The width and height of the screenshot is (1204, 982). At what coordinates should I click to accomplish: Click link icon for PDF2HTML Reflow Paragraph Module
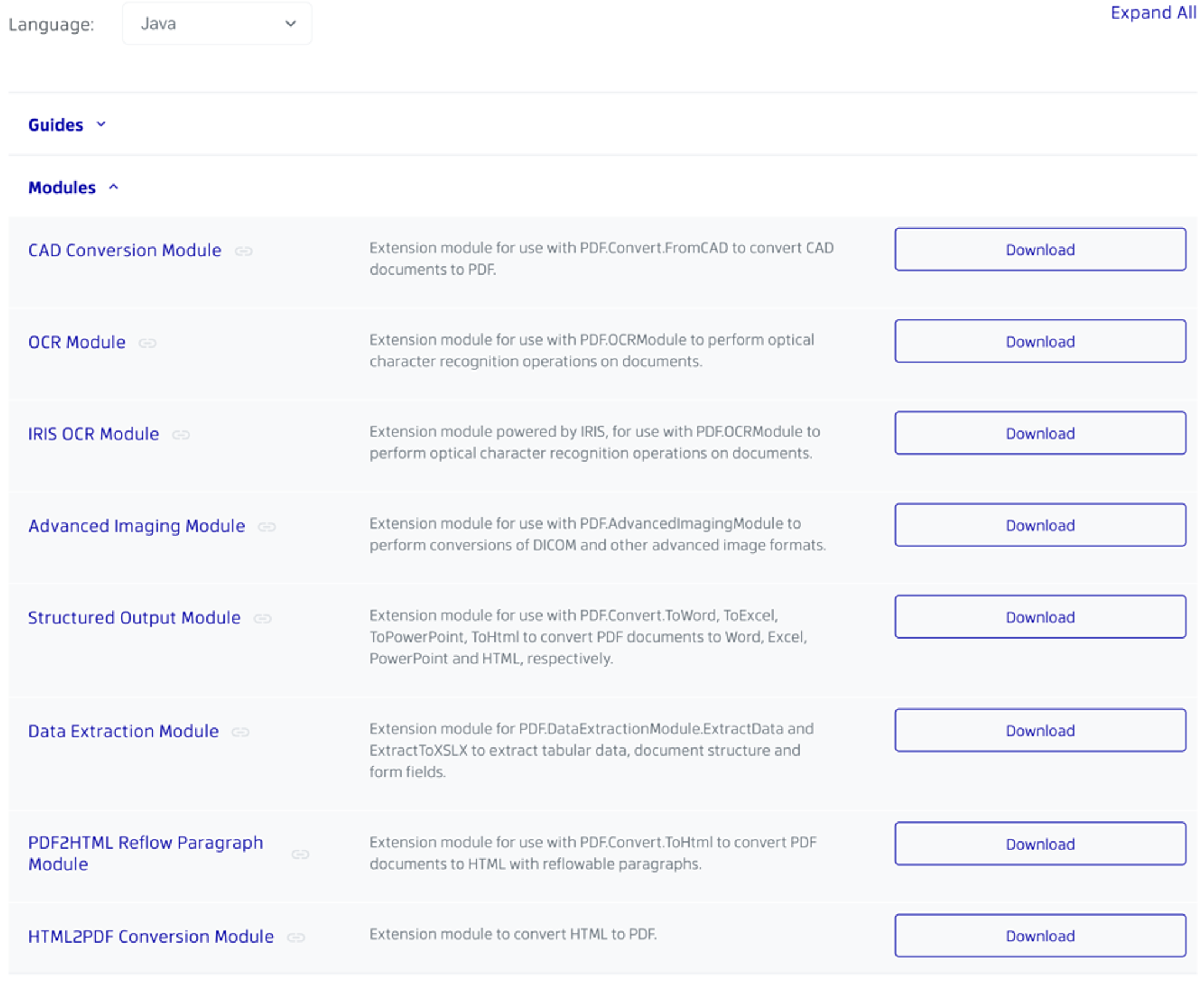tap(300, 854)
